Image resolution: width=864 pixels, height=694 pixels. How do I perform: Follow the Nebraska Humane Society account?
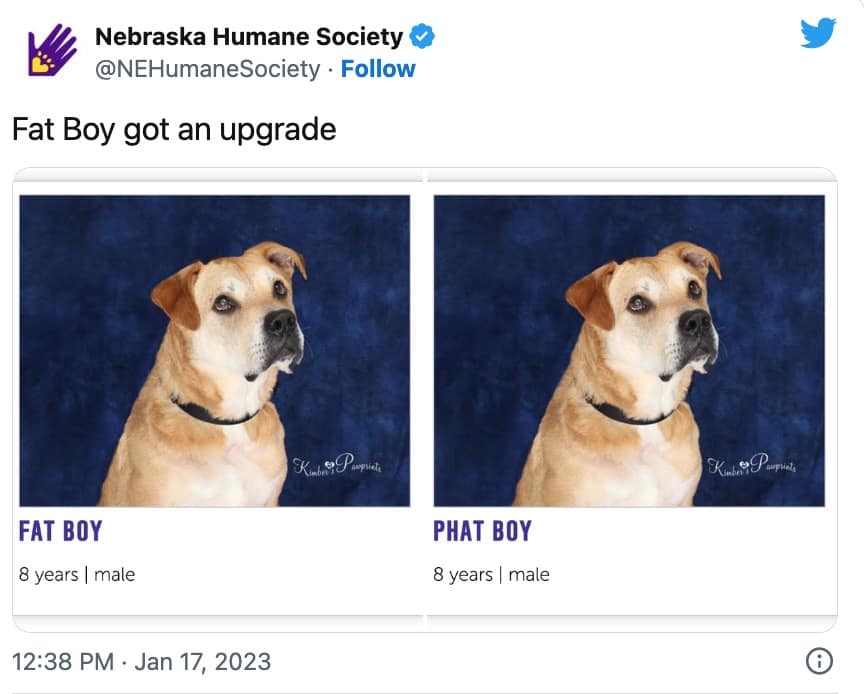pyautogui.click(x=378, y=69)
